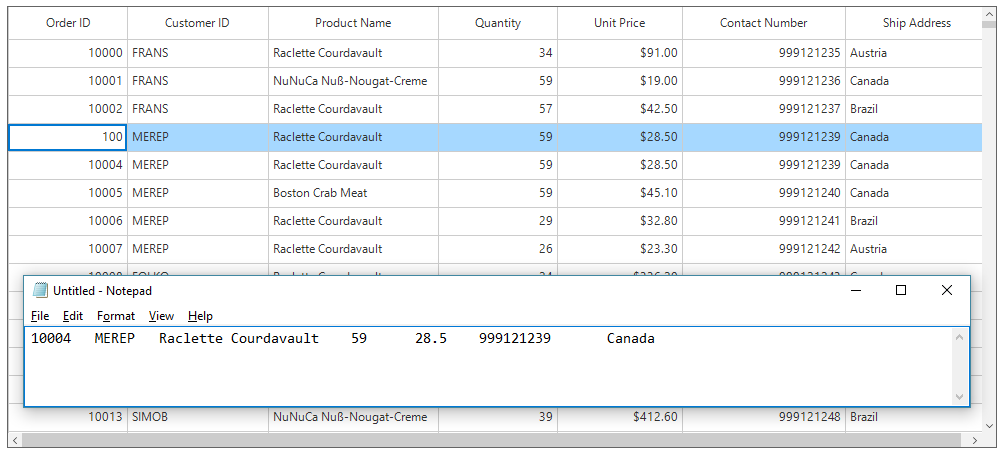Viewport: 1001px width, 449px height.
Task: Minimize the Notepad window
Action: (x=856, y=291)
